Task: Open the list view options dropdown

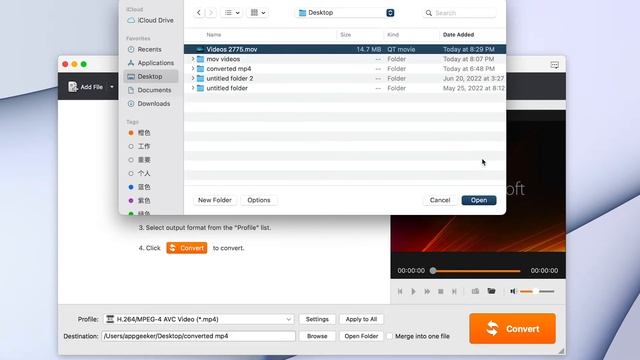Action: 232,13
